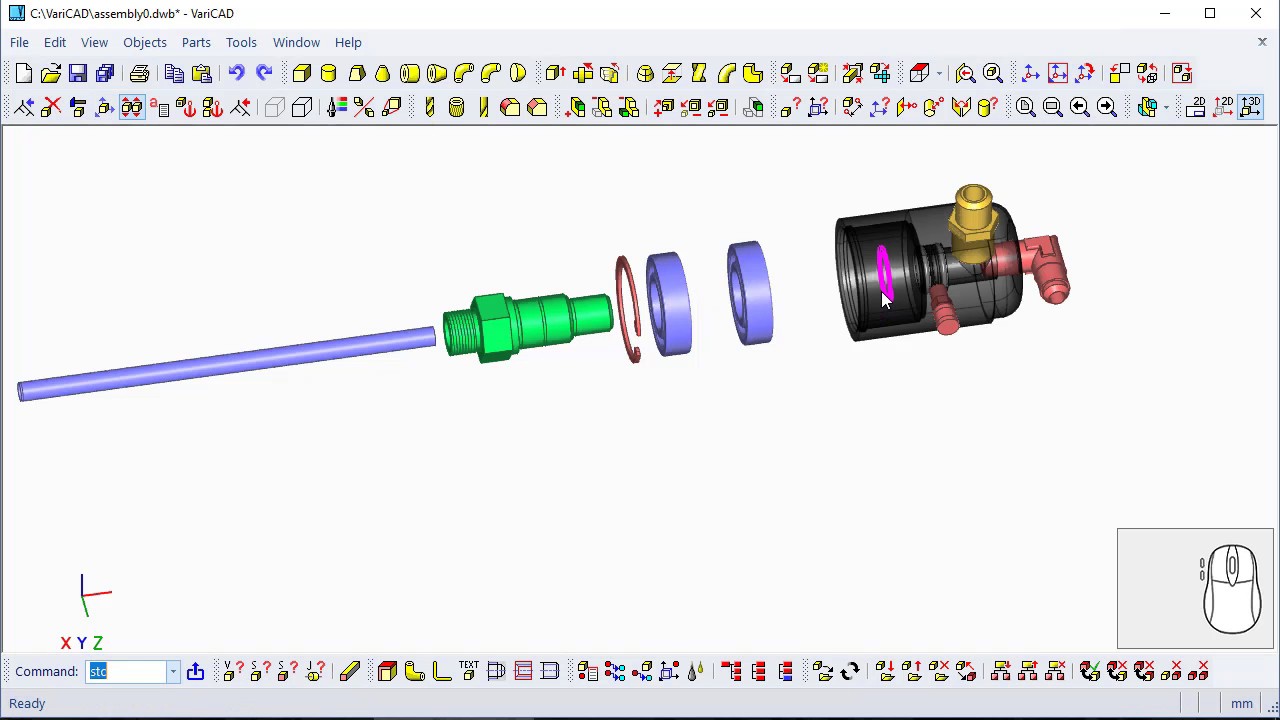
Task: Click the Save all icon
Action: click(x=105, y=73)
